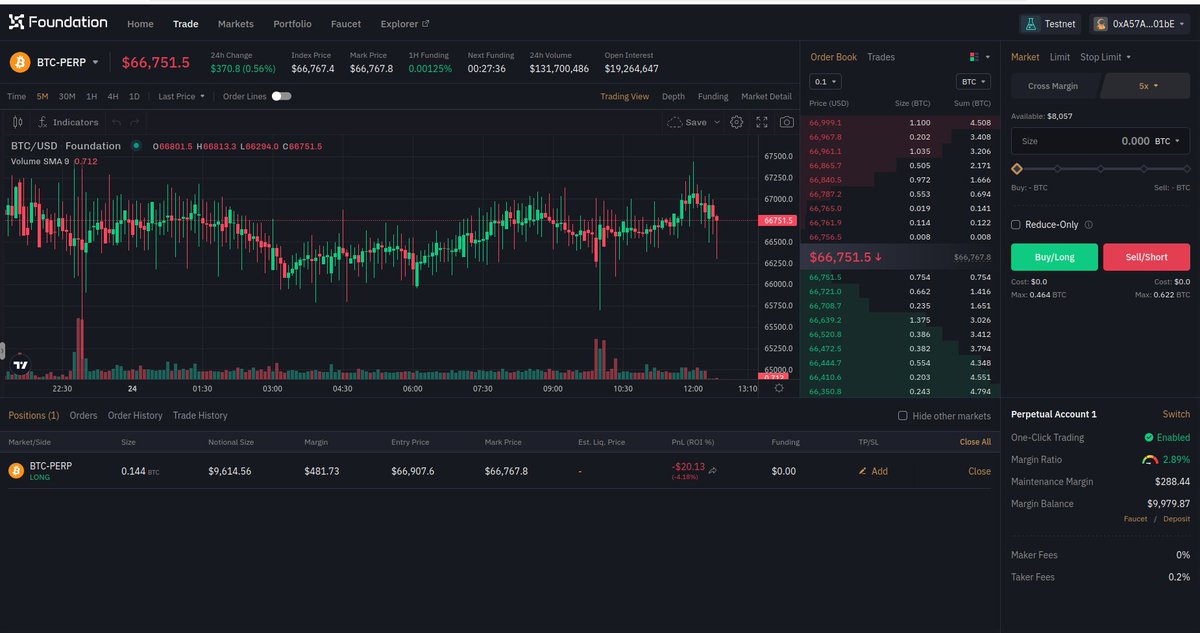Image resolution: width=1200 pixels, height=633 pixels.
Task: Click the green One-Click Trading Enabled check icon
Action: pos(1149,437)
